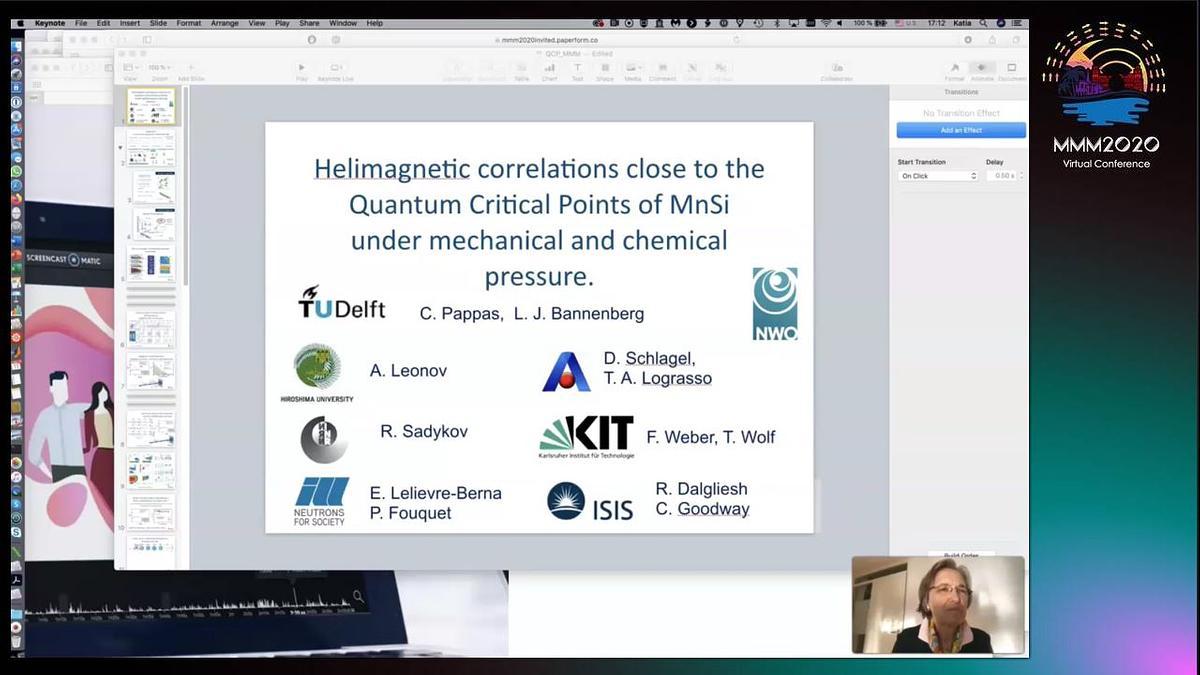Select slide 7 thumbnail in navigator

click(151, 371)
